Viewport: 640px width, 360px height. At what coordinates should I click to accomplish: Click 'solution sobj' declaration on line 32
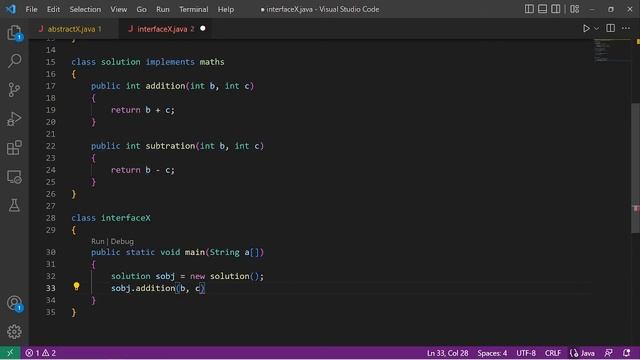pos(143,276)
